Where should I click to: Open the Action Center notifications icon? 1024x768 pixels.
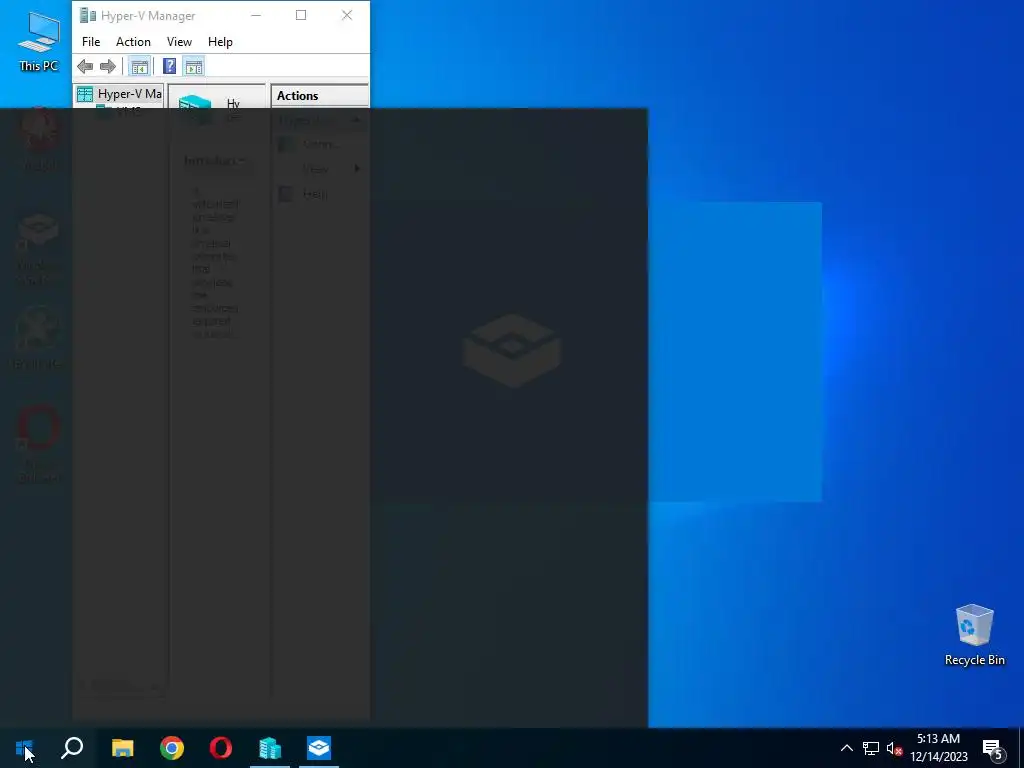point(993,748)
